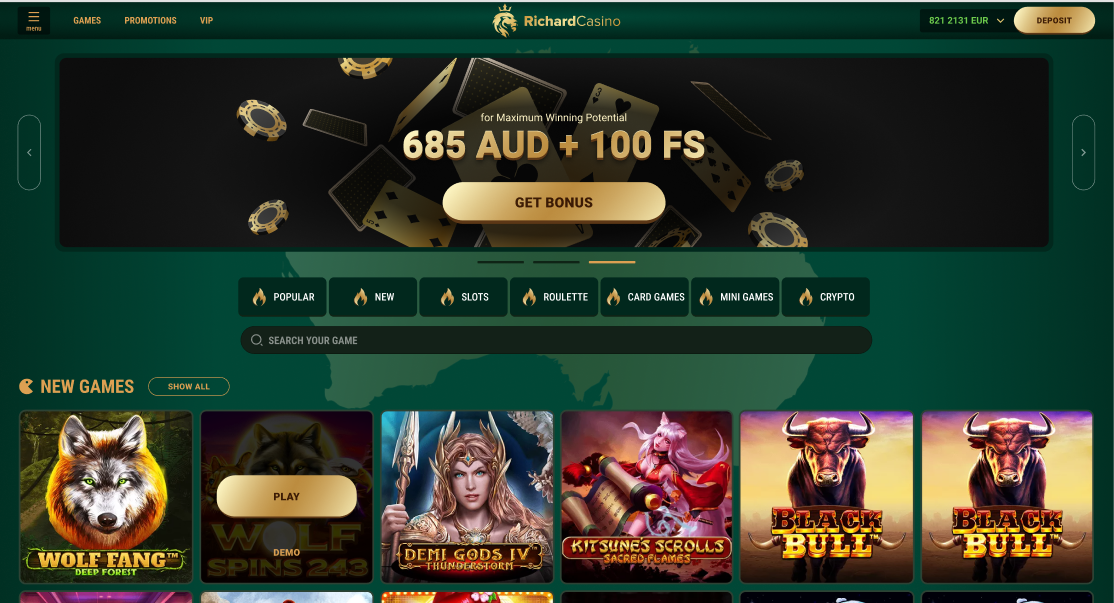The width and height of the screenshot is (1114, 603).
Task: Select the Popular category flame icon
Action: point(259,297)
